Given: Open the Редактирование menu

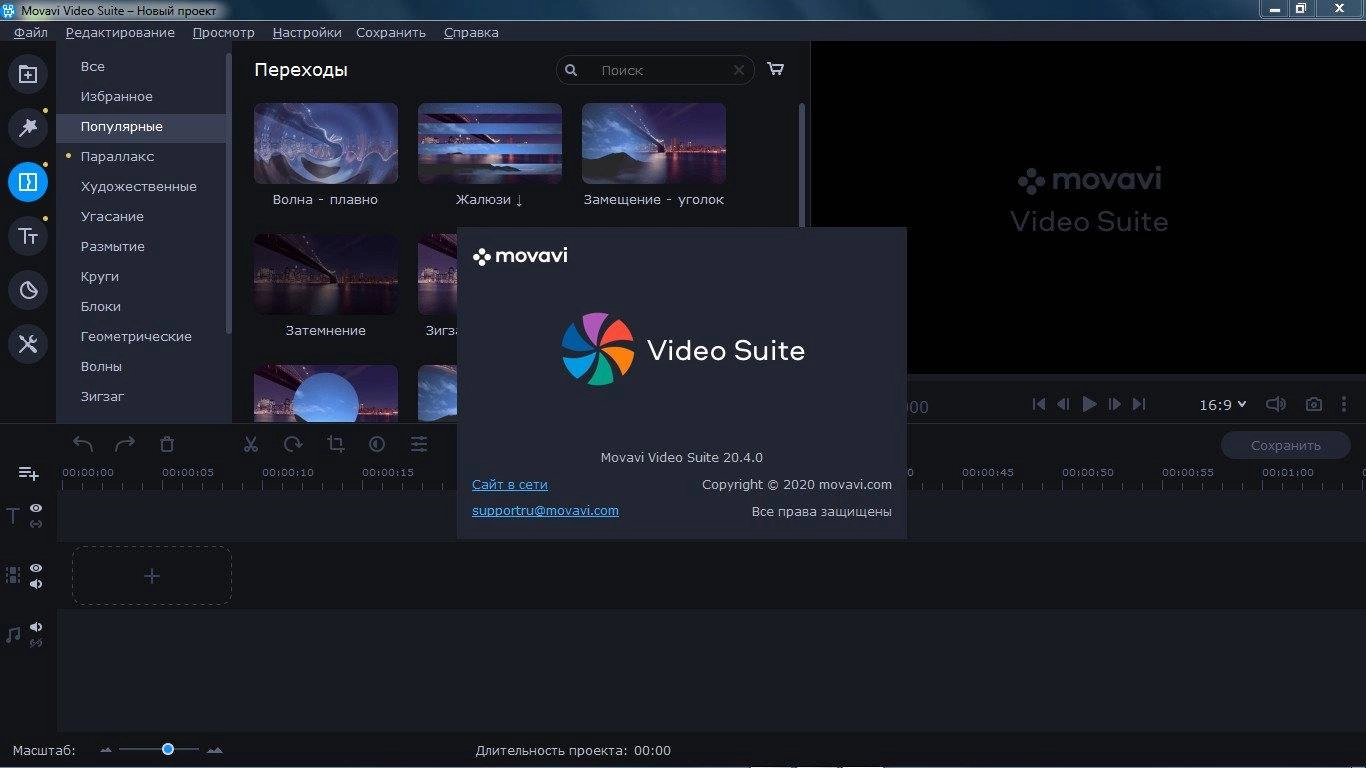Looking at the screenshot, I should click(x=120, y=32).
